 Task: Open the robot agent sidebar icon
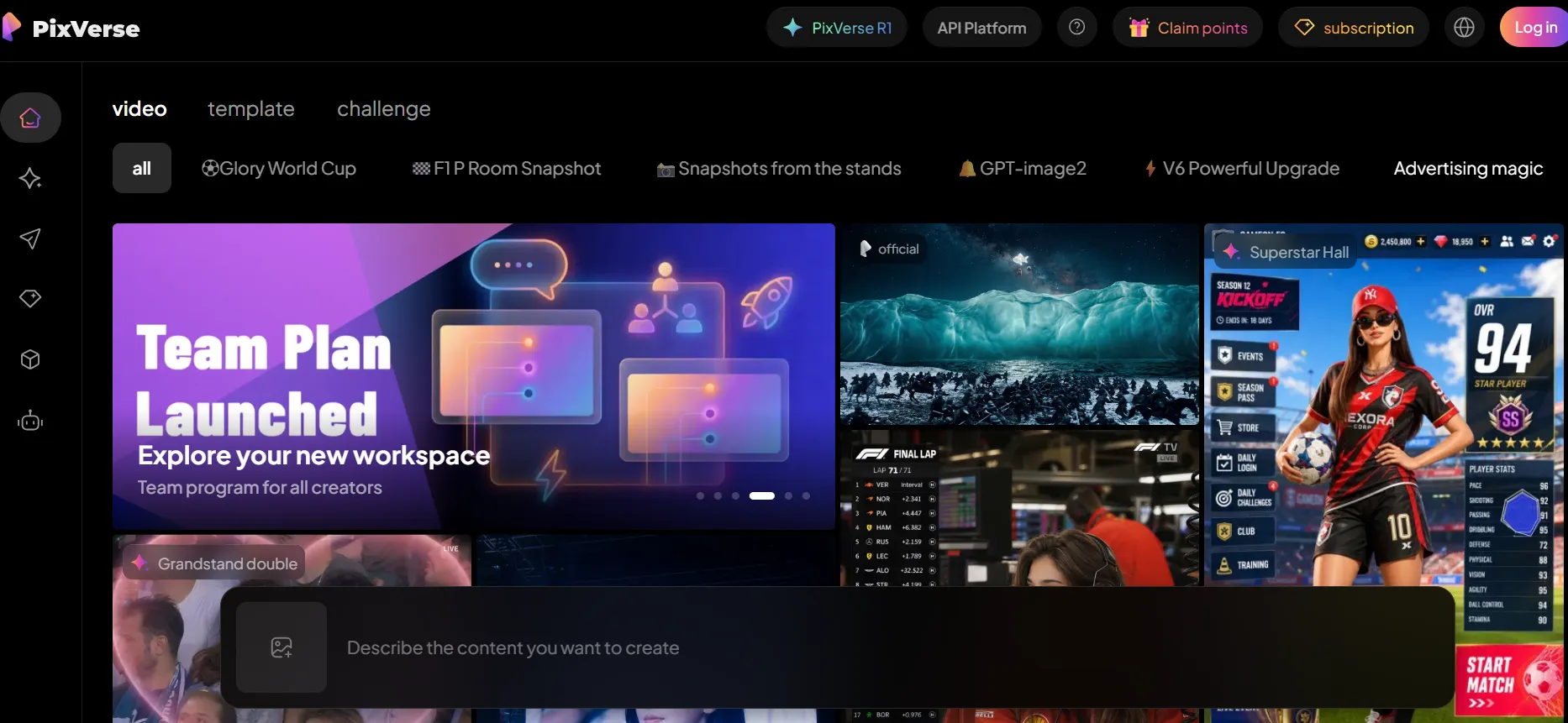(x=30, y=420)
